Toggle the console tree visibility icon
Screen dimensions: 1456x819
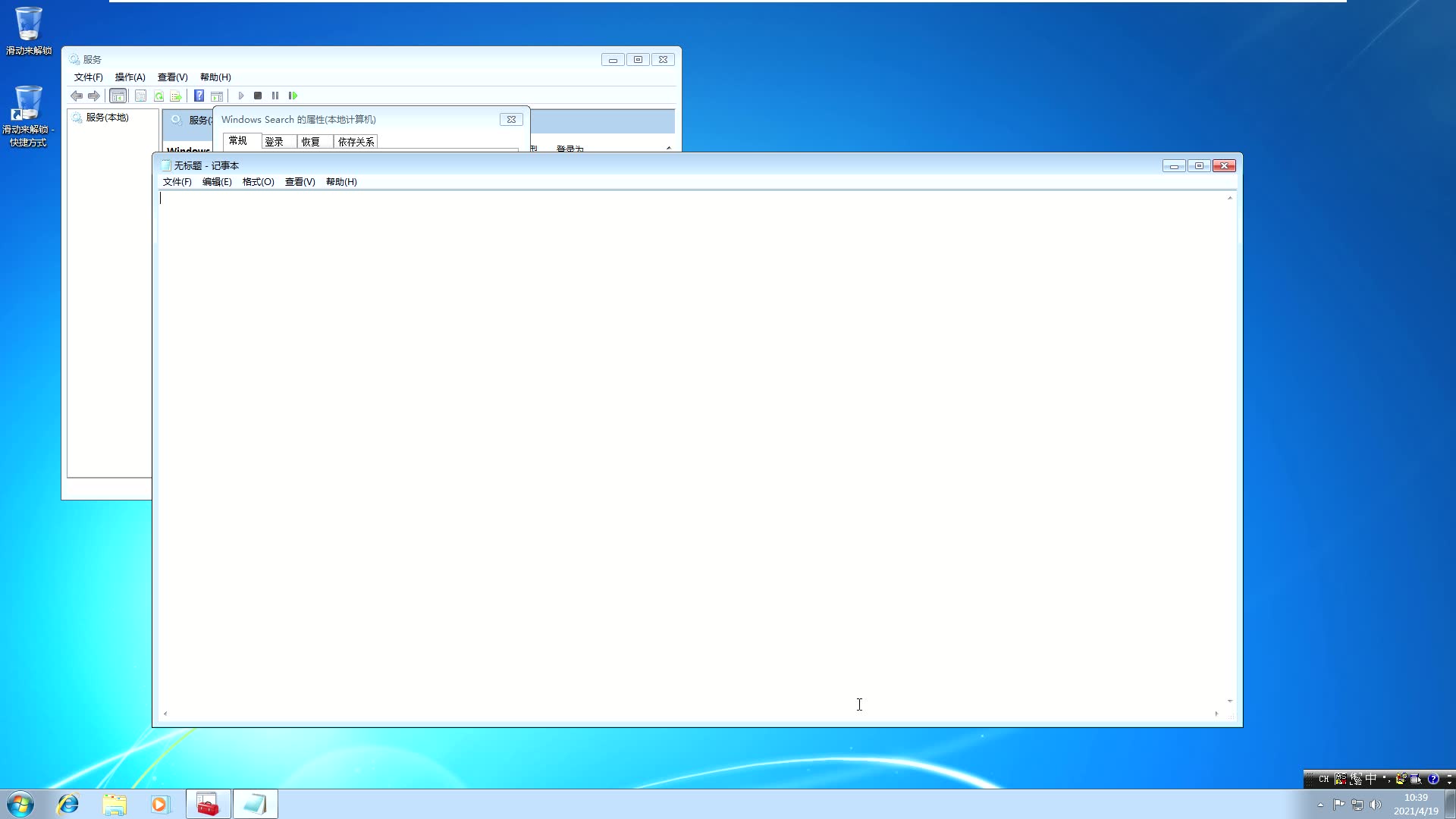(x=118, y=96)
